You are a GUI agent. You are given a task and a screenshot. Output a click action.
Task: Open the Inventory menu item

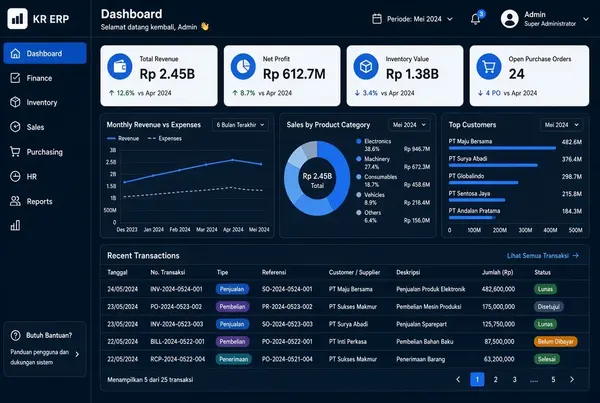tap(45, 103)
